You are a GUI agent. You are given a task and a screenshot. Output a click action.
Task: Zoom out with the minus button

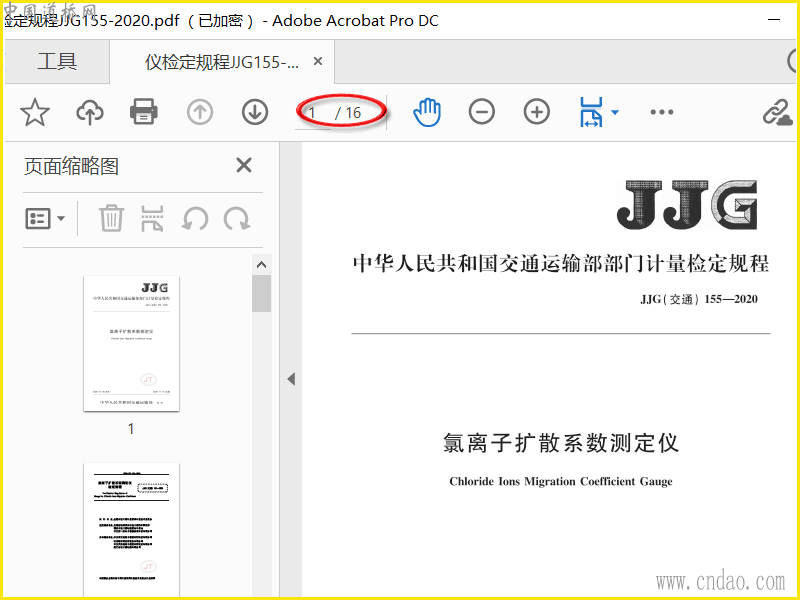(x=482, y=112)
